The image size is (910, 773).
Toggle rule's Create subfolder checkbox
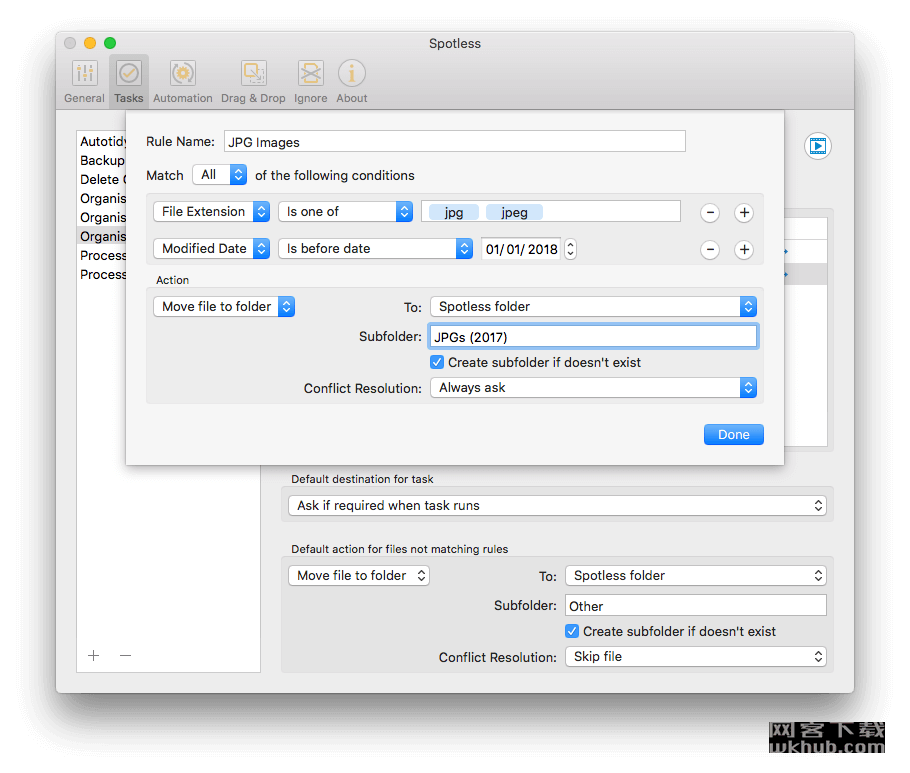click(x=437, y=363)
